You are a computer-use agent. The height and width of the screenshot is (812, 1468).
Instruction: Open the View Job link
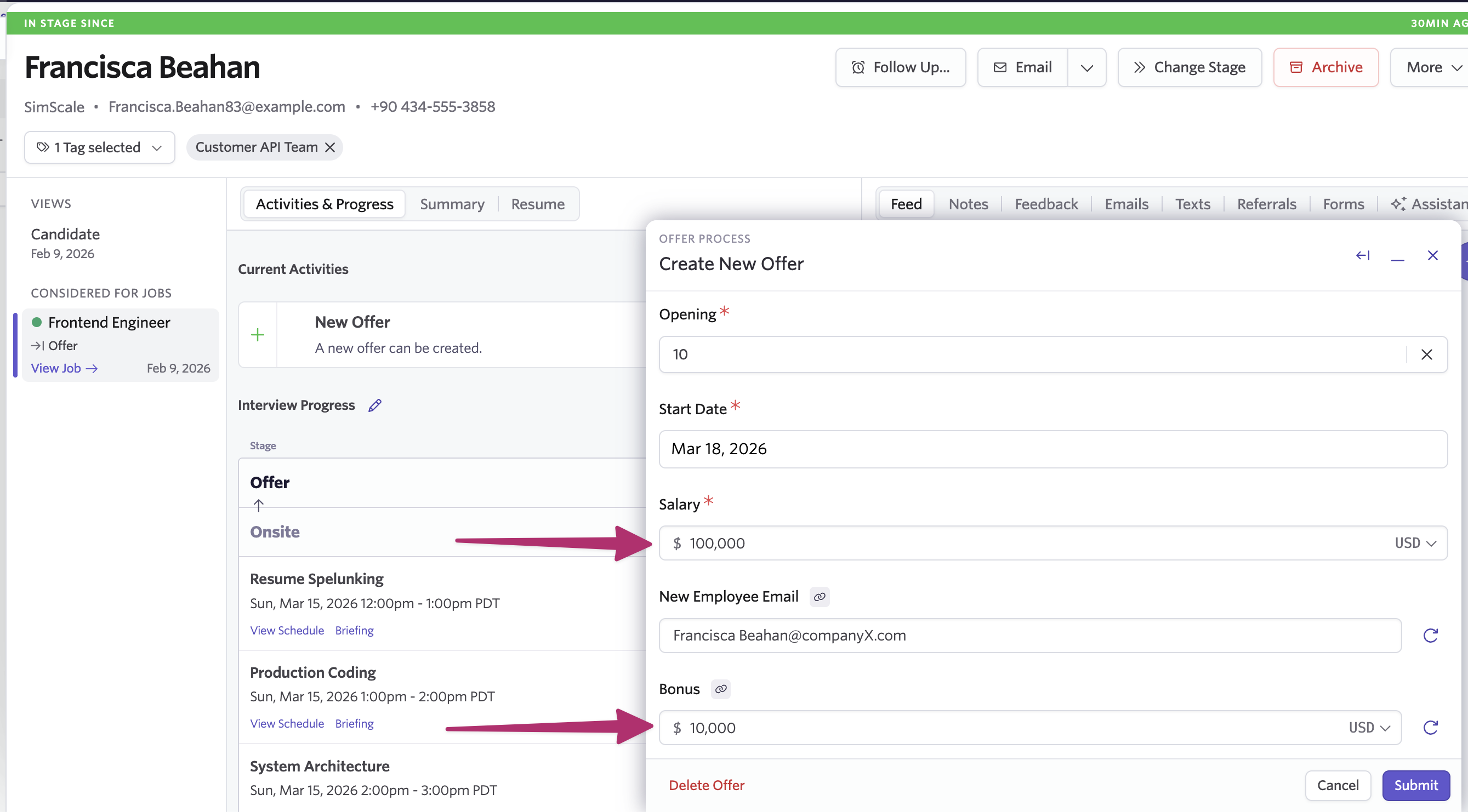pyautogui.click(x=64, y=368)
